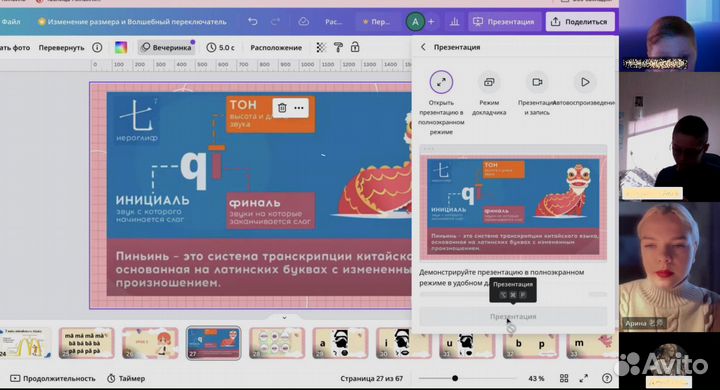Screen dimensions: 720x390
Task: Click the Пиньинь definition text on the slide
Action: (263, 269)
